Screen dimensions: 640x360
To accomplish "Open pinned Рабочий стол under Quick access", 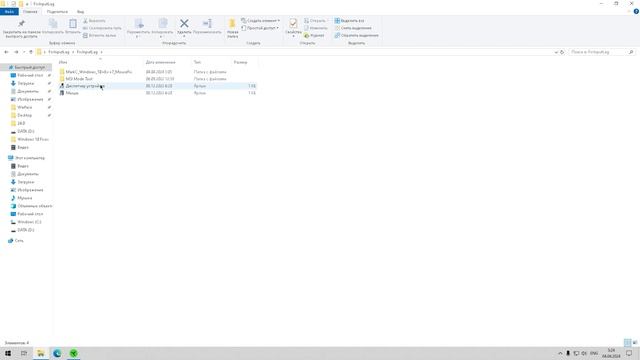I will [30, 76].
